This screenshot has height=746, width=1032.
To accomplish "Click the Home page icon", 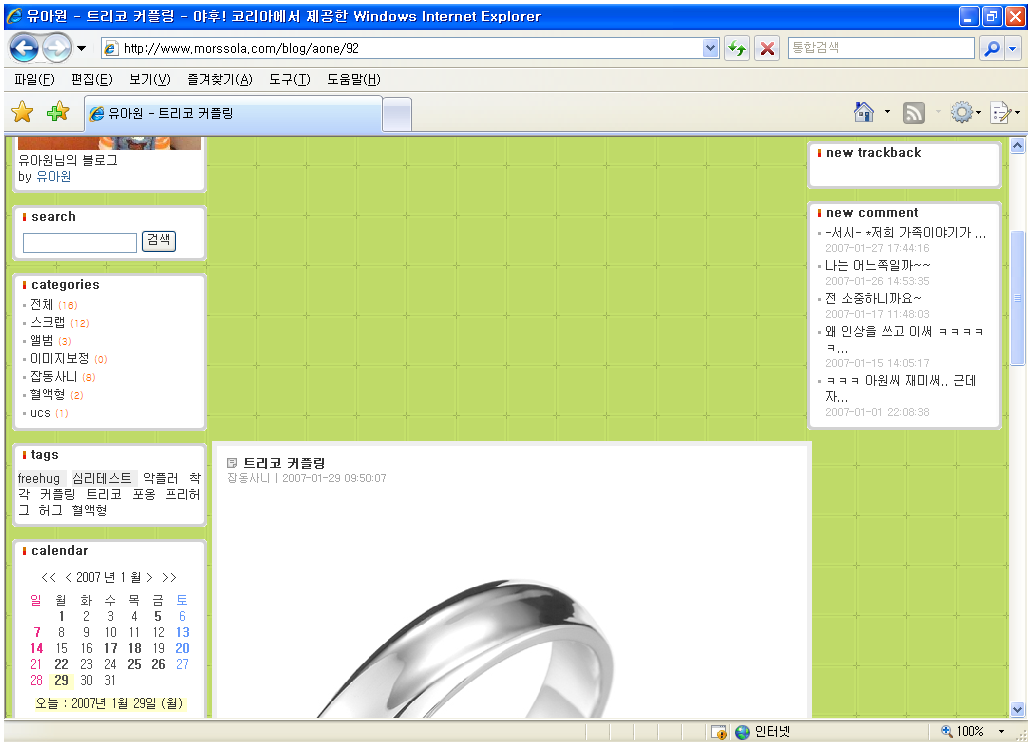I will pyautogui.click(x=864, y=113).
